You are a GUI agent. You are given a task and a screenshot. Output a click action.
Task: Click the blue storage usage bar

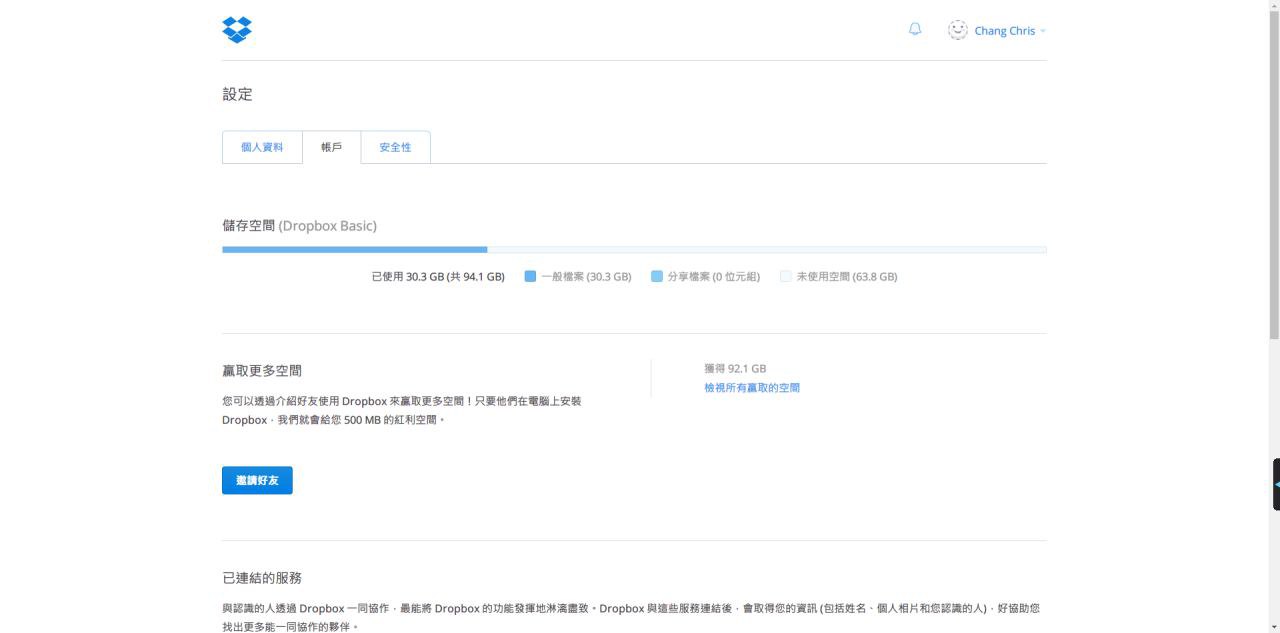355,249
